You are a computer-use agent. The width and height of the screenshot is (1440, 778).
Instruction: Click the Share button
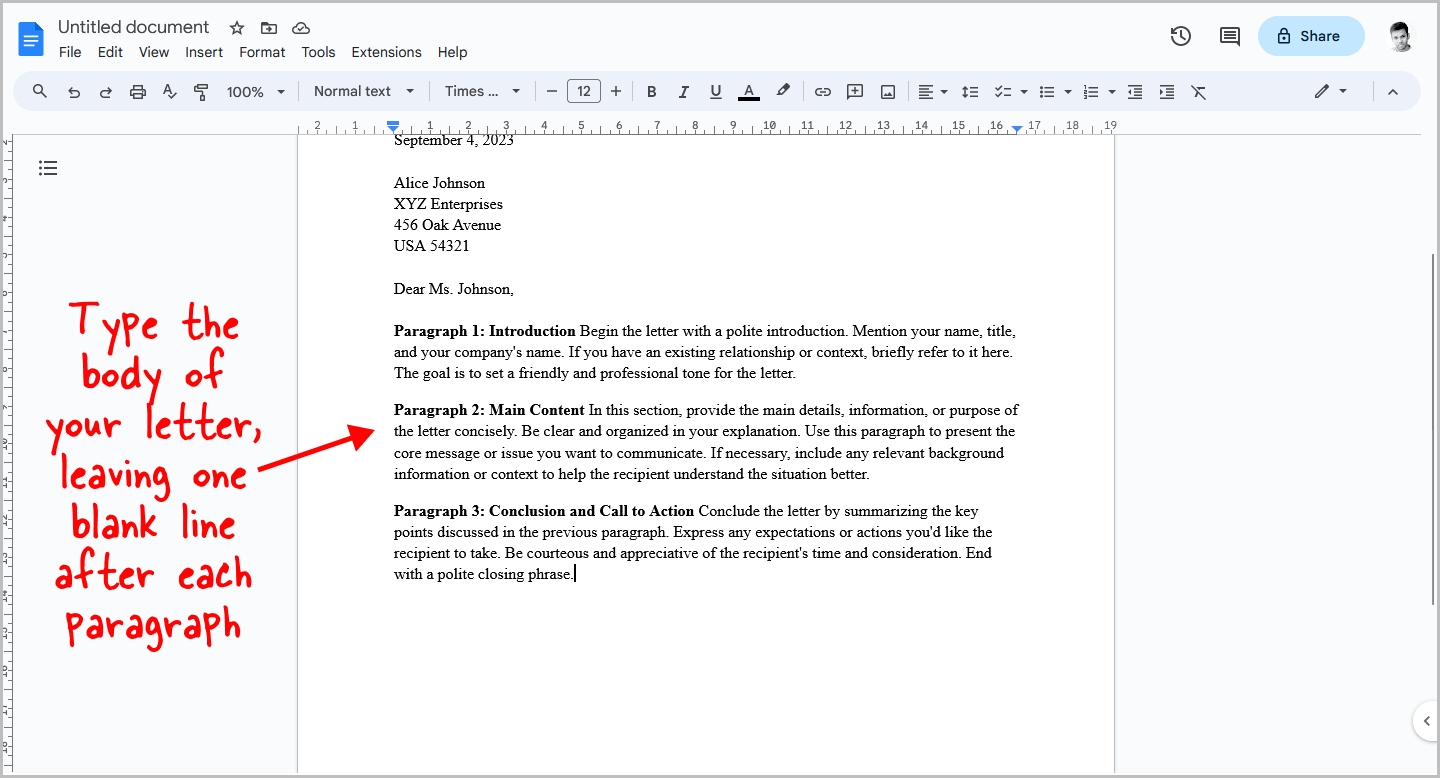1311,35
